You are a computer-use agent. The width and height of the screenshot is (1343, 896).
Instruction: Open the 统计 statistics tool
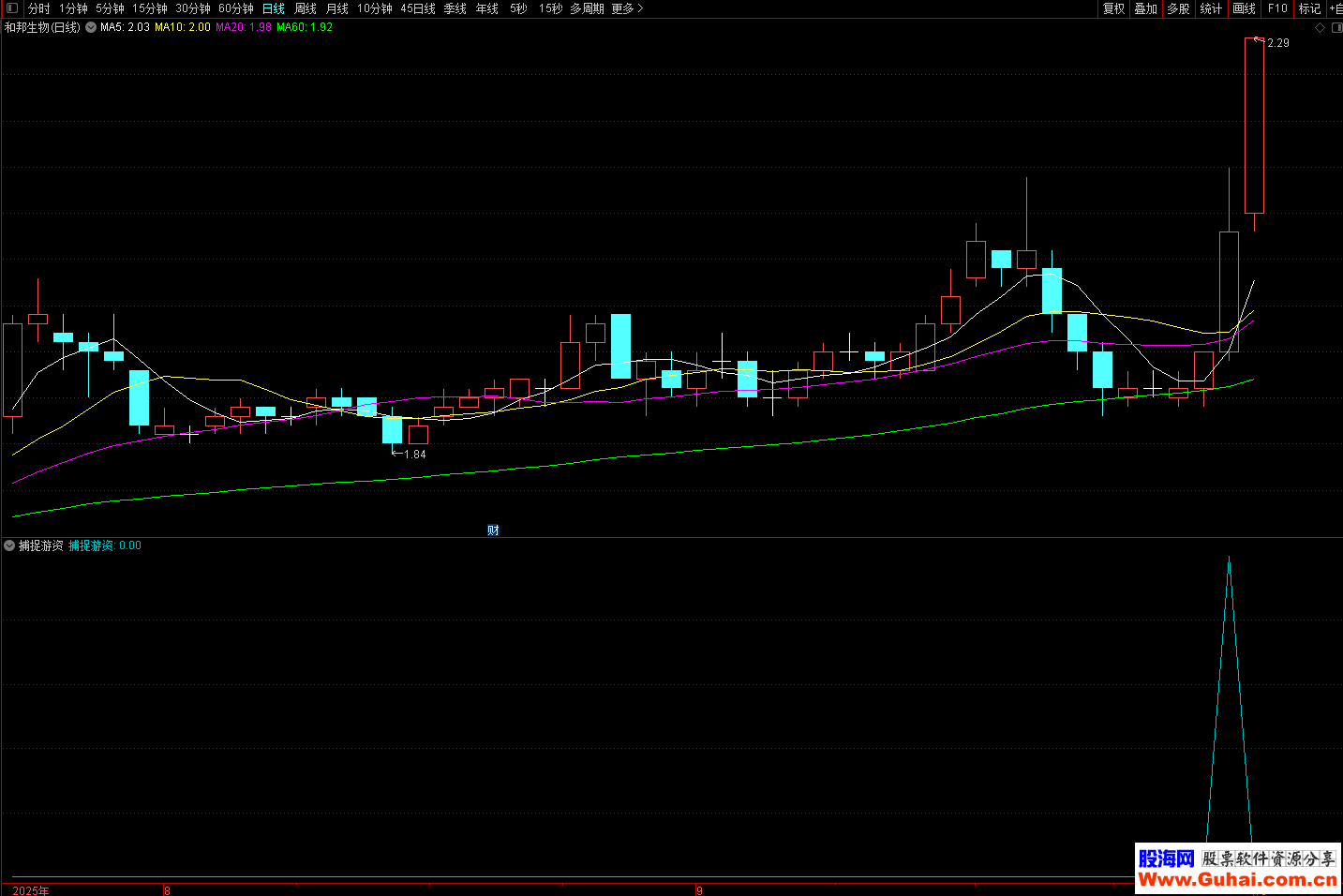[1211, 8]
